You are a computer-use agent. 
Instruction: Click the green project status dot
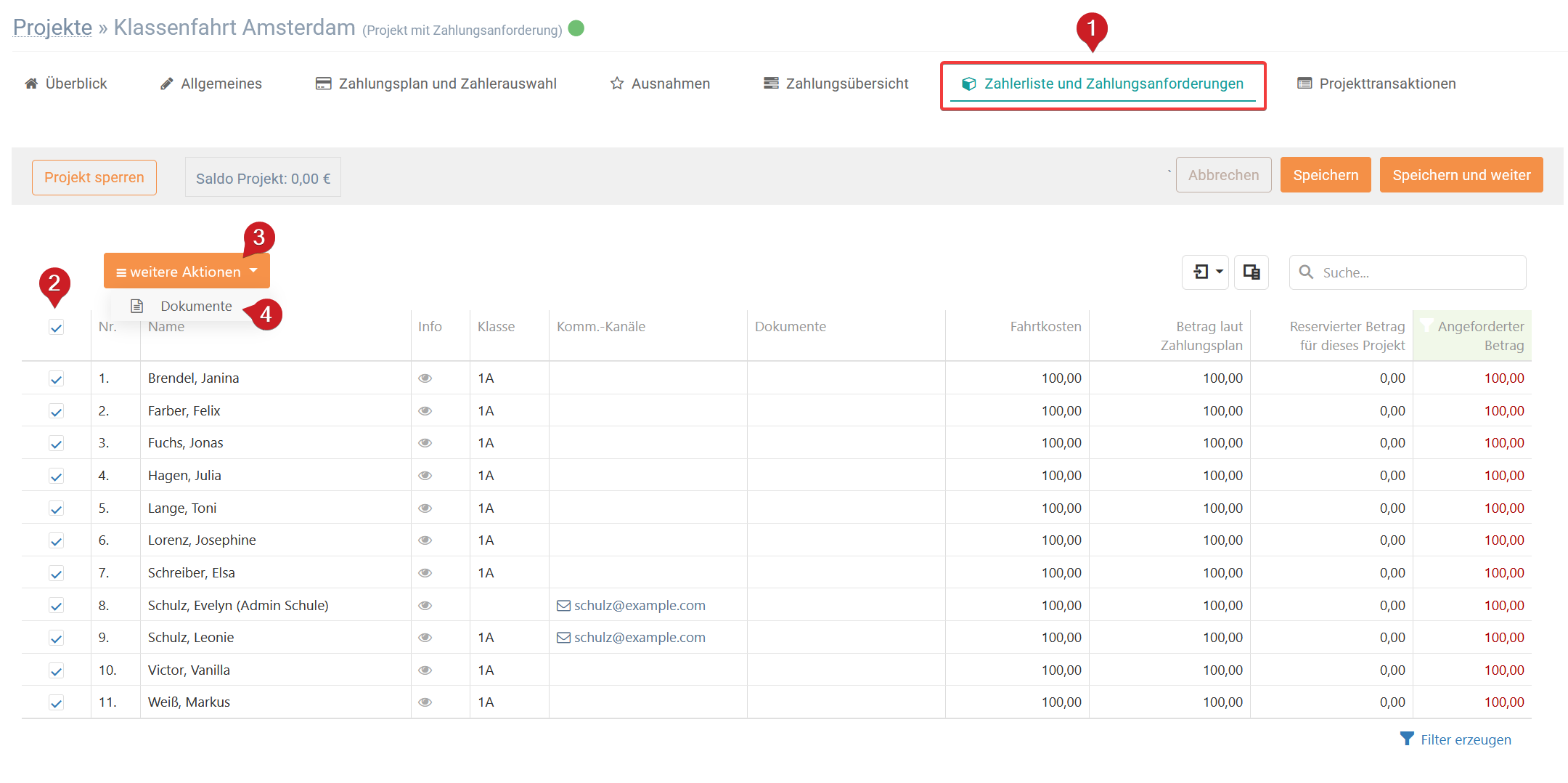click(576, 28)
